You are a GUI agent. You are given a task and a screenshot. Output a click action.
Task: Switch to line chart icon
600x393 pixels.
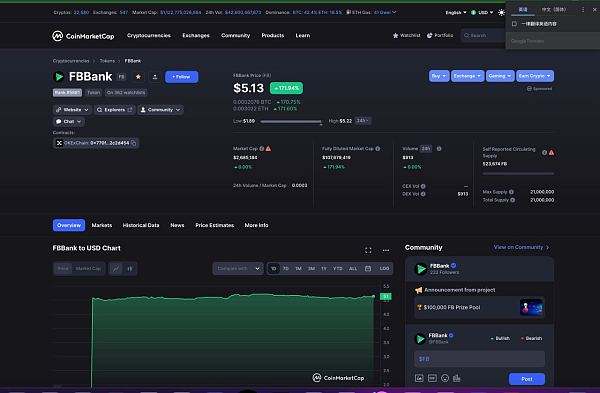click(116, 269)
